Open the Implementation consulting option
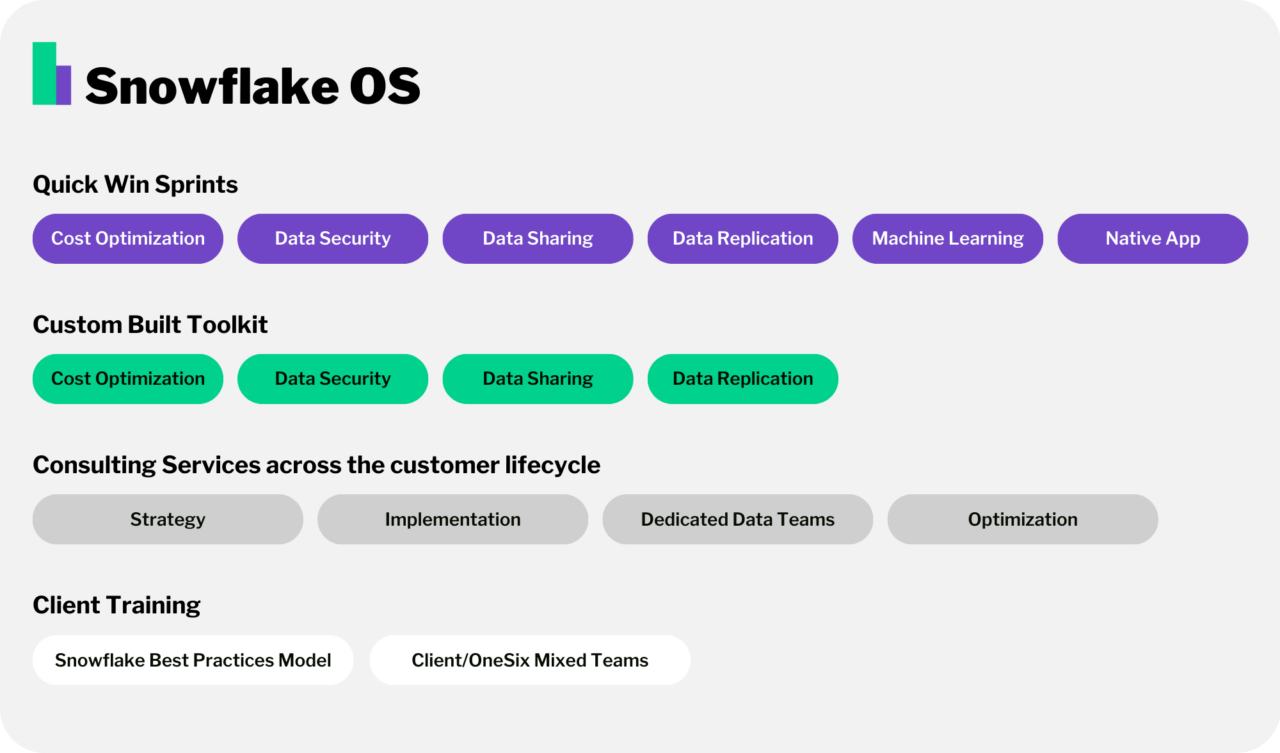The height and width of the screenshot is (753, 1280). pos(452,519)
